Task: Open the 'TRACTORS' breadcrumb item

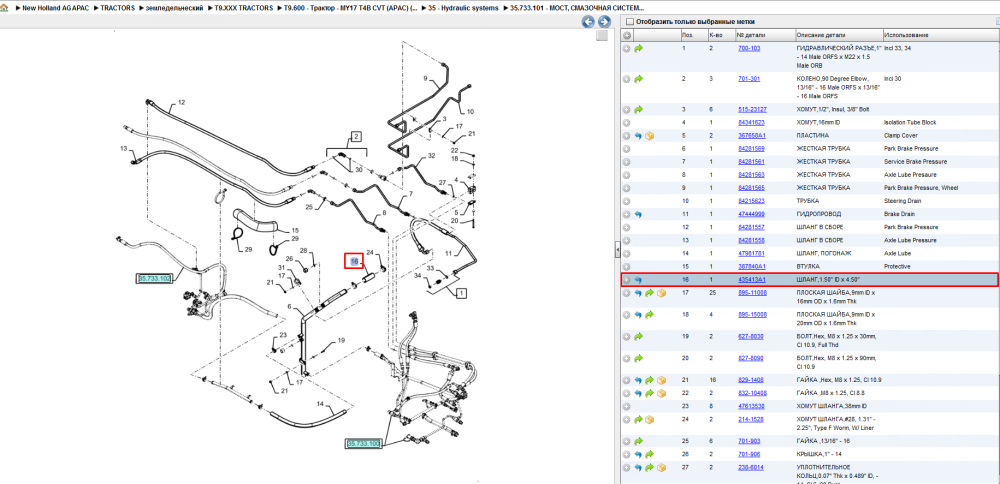Action: click(x=117, y=8)
